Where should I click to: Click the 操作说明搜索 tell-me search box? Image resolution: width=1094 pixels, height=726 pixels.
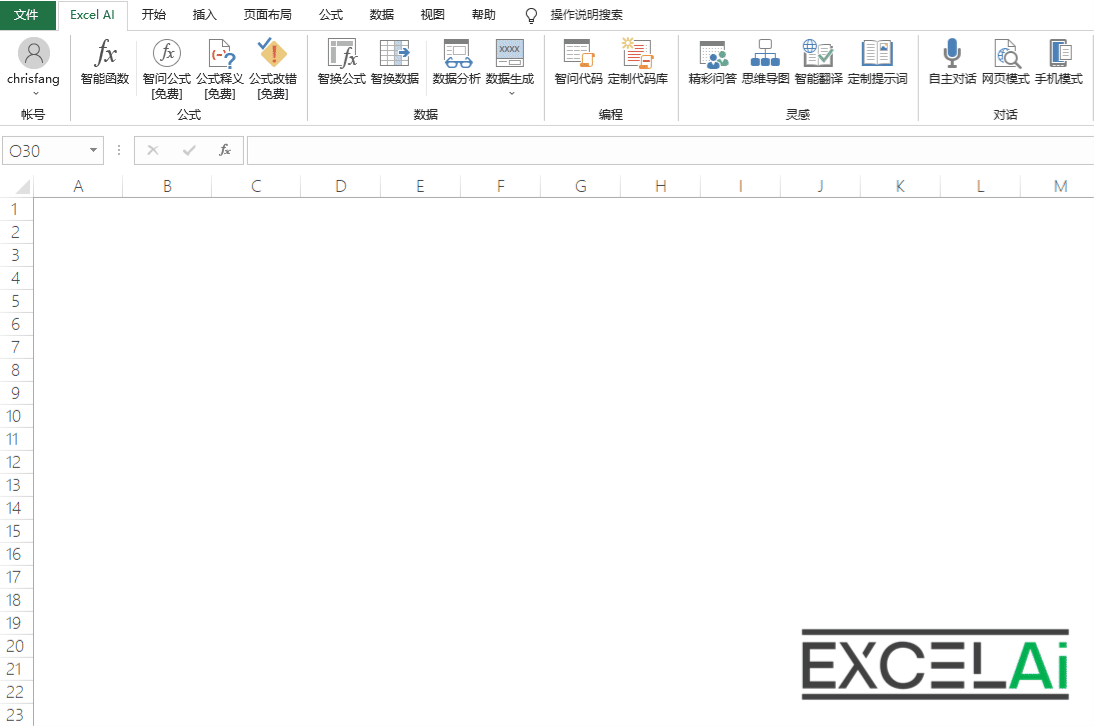[586, 15]
